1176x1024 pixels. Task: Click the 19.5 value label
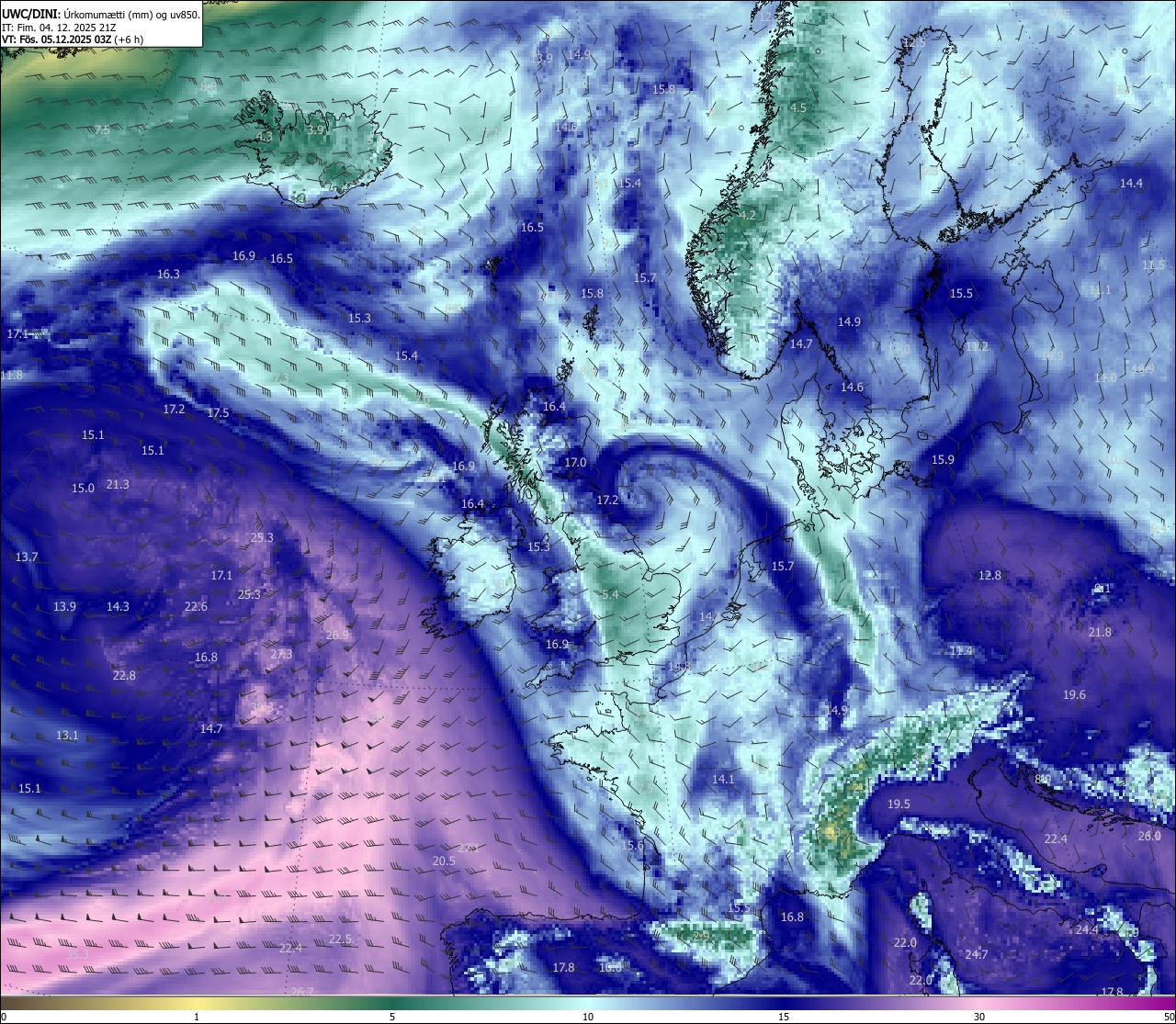[899, 804]
